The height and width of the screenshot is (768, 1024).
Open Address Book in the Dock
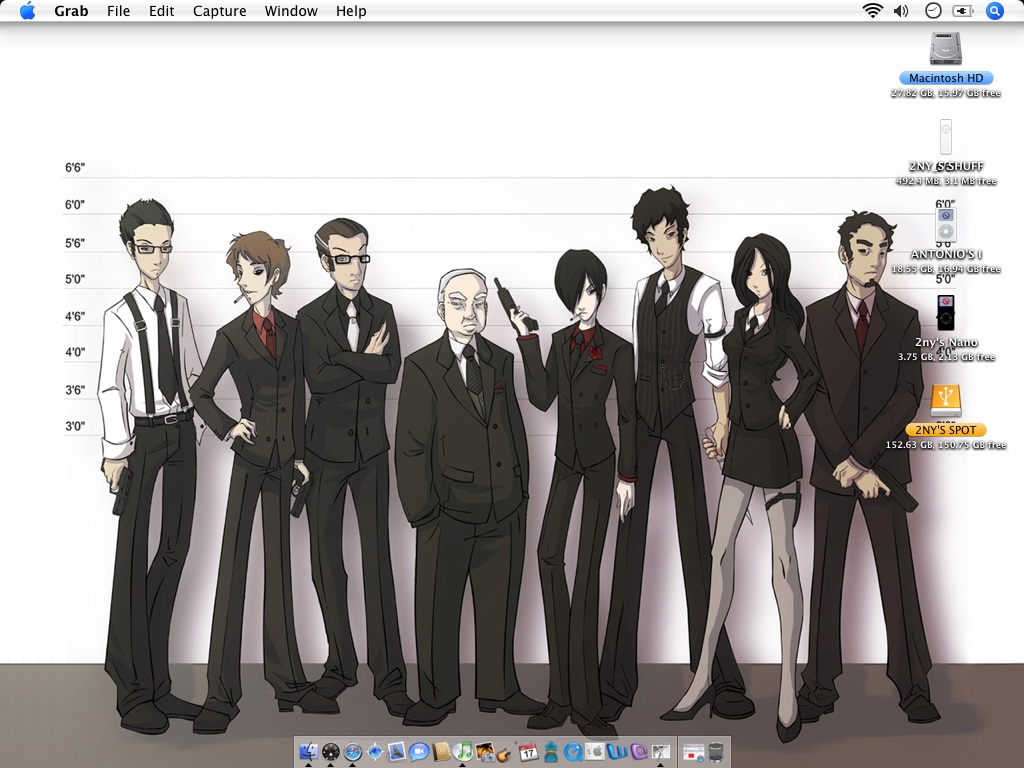click(x=441, y=752)
